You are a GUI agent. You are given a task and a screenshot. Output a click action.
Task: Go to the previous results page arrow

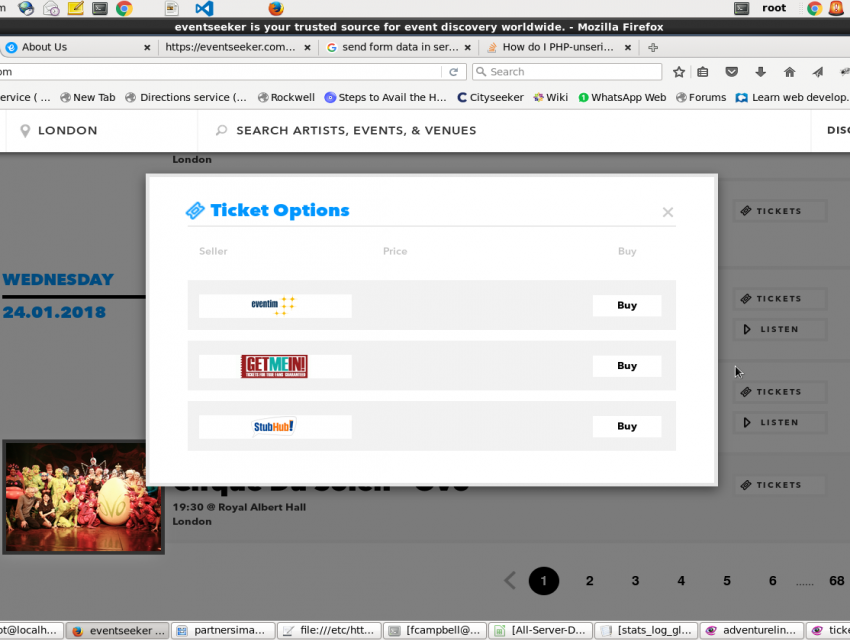point(510,581)
